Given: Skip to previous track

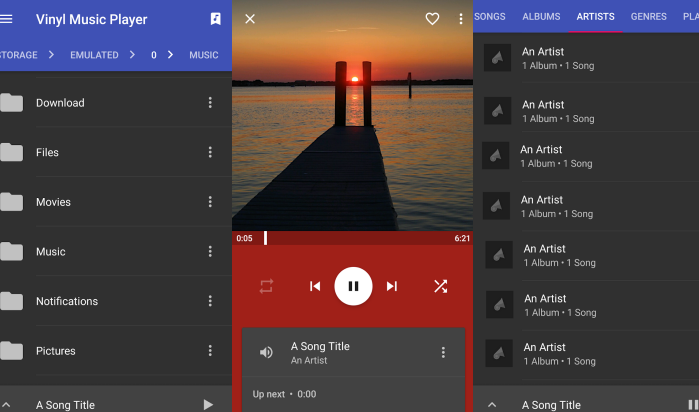Looking at the screenshot, I should 315,286.
